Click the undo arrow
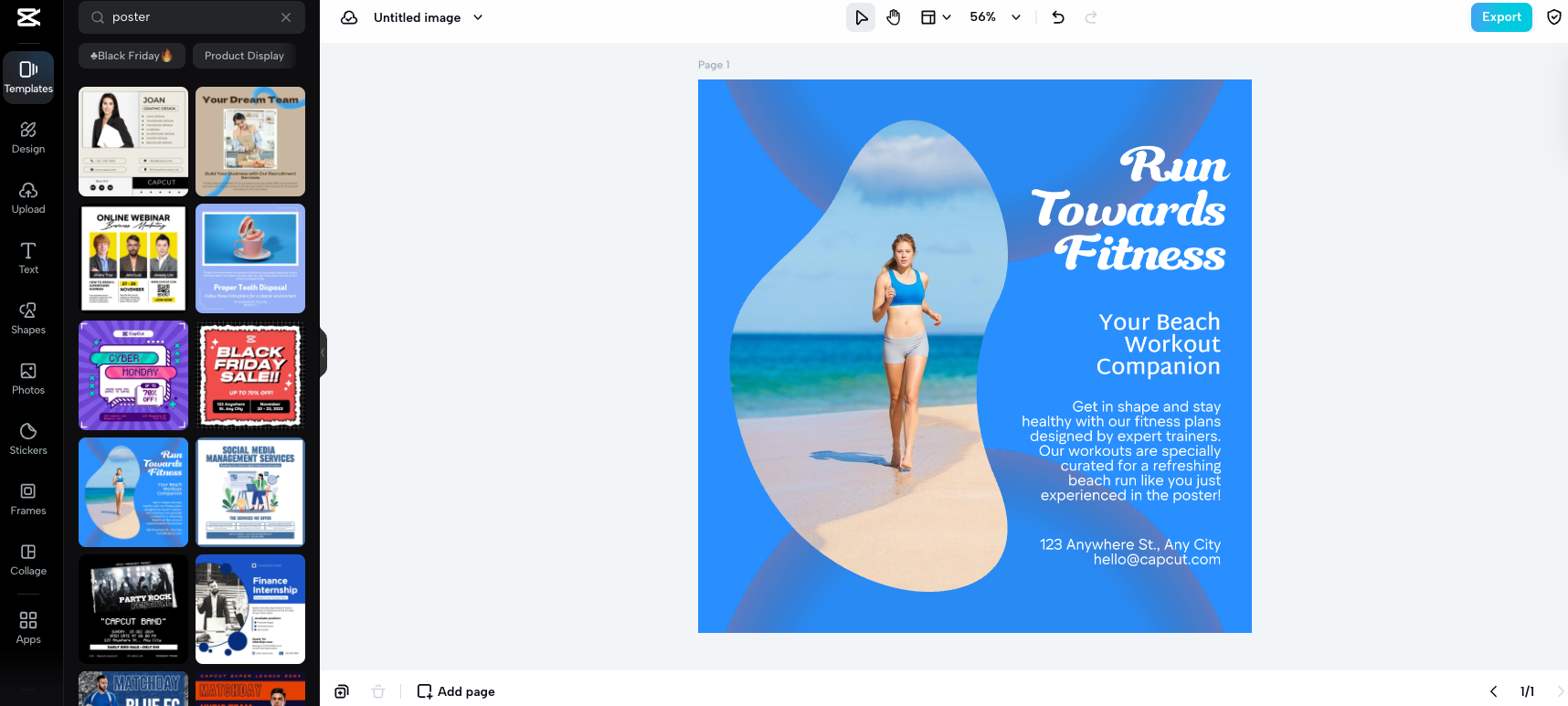Screen dimensions: 1568x706 (1058, 17)
